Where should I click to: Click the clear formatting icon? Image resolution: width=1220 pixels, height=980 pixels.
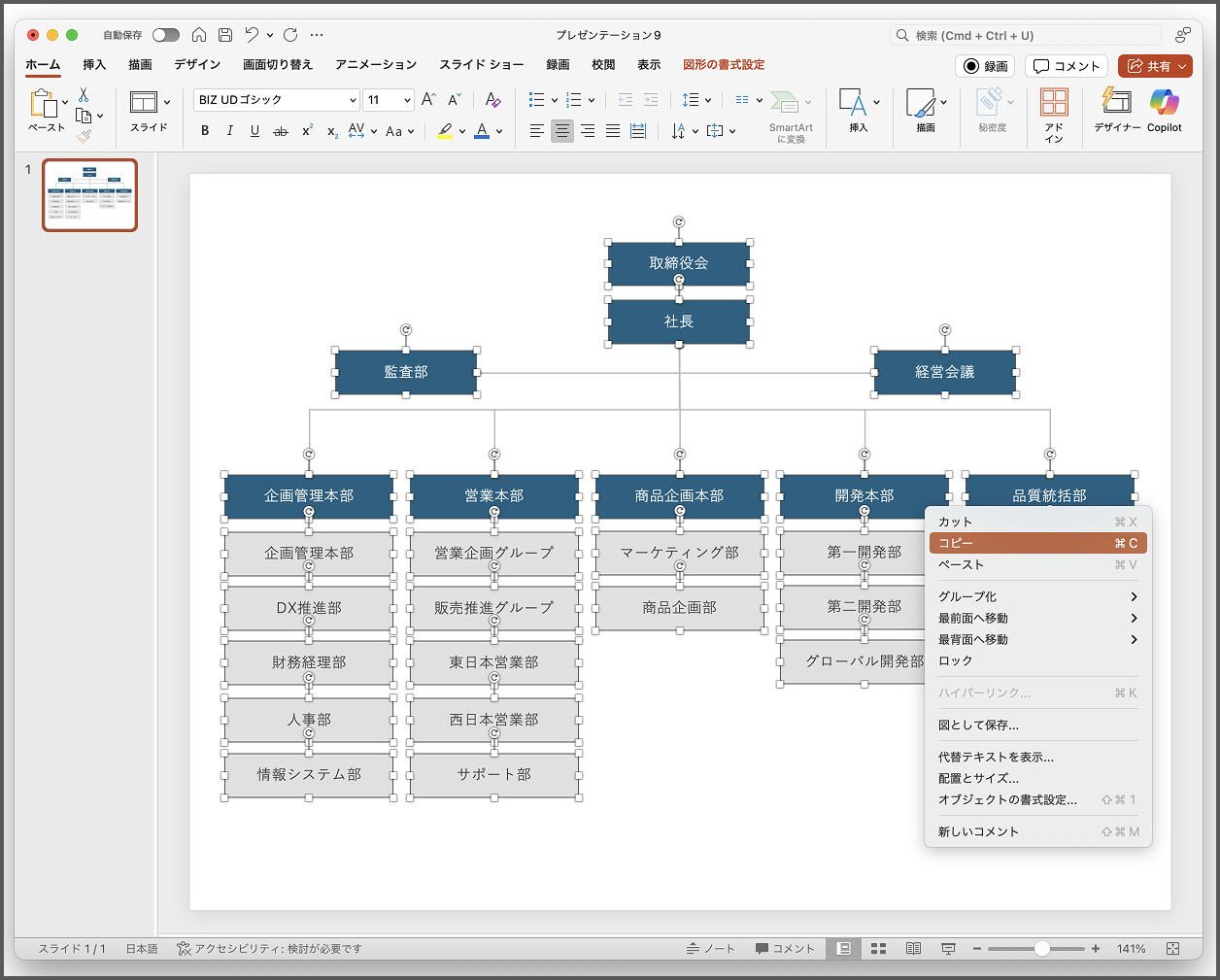point(492,100)
